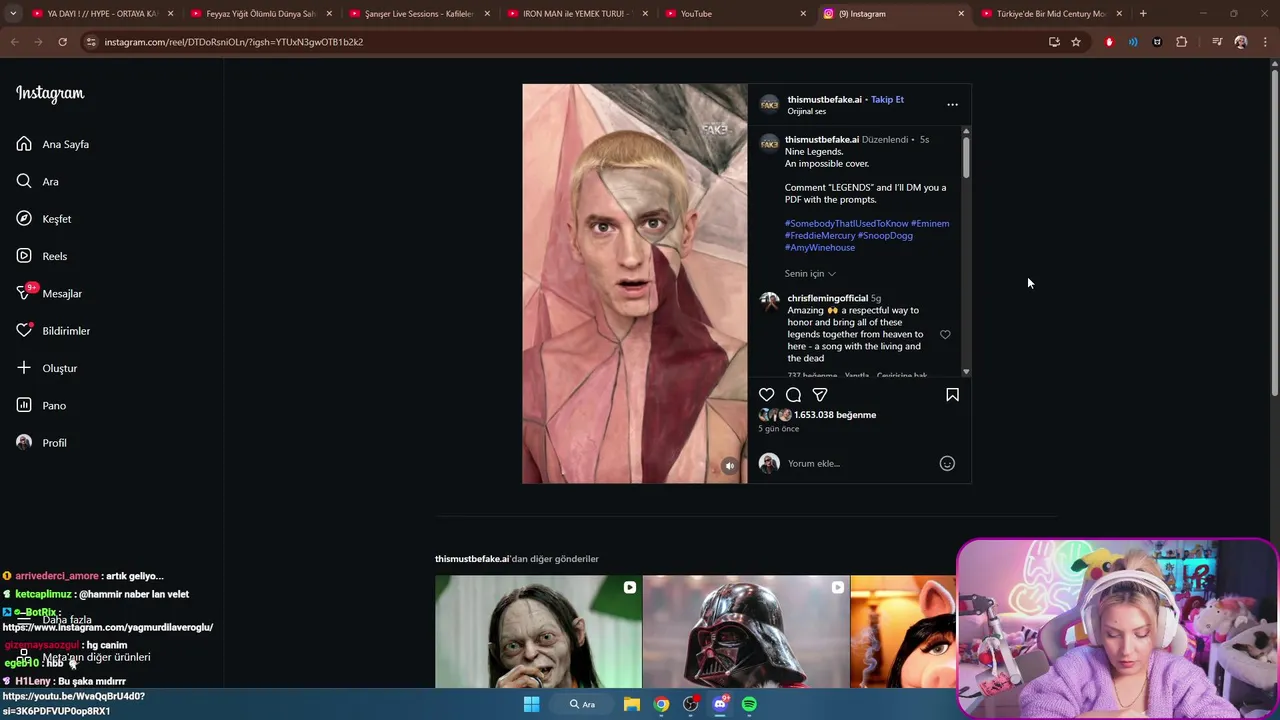
Task: Bookmark this page with star icon
Action: click(x=1076, y=42)
